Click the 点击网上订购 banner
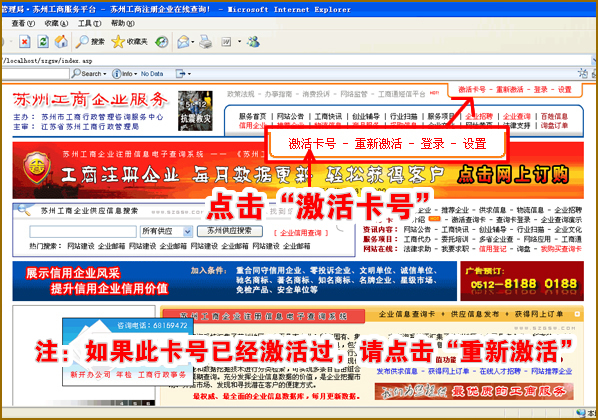This screenshot has height=420, width=598. [x=513, y=175]
